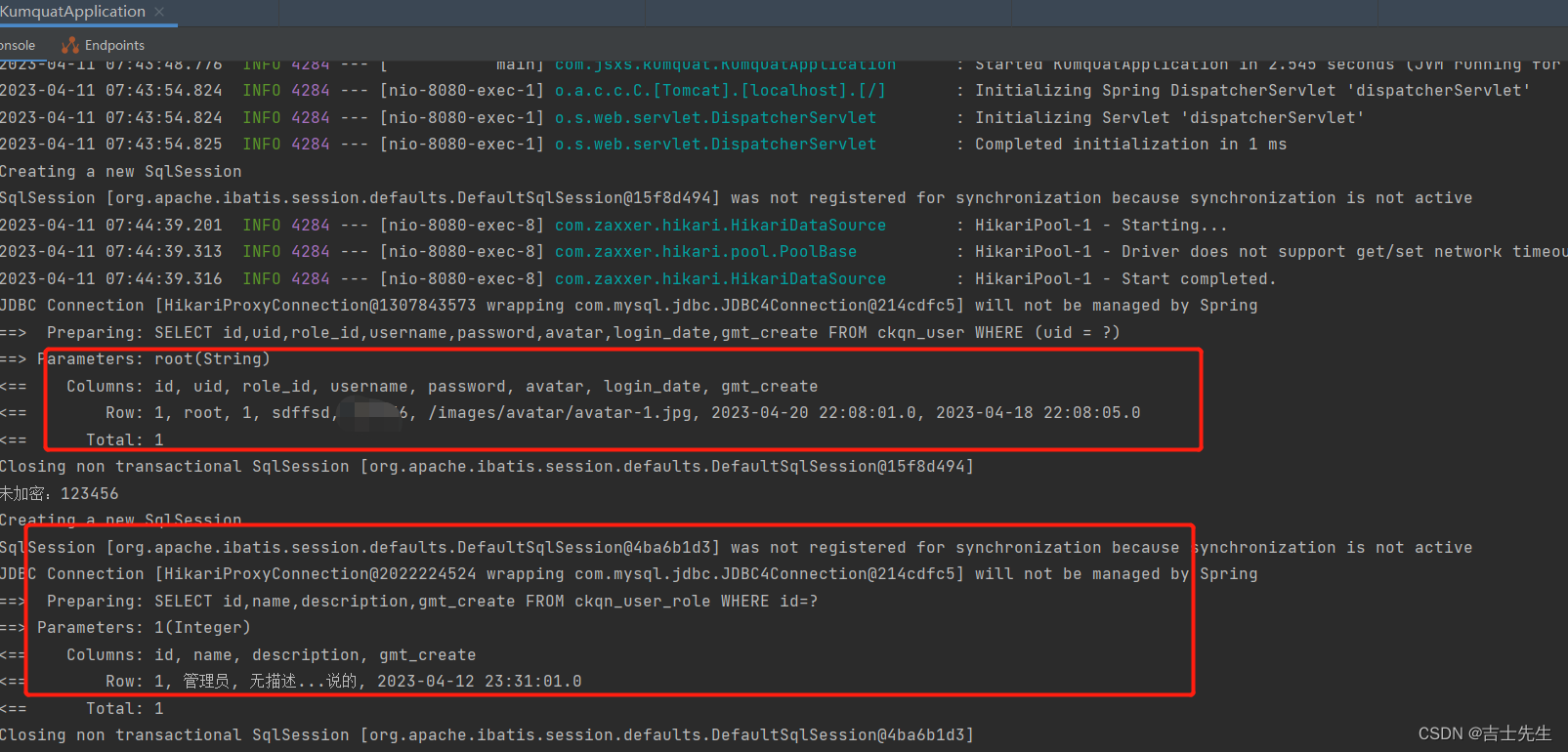Switch to the Console tab

click(18, 45)
